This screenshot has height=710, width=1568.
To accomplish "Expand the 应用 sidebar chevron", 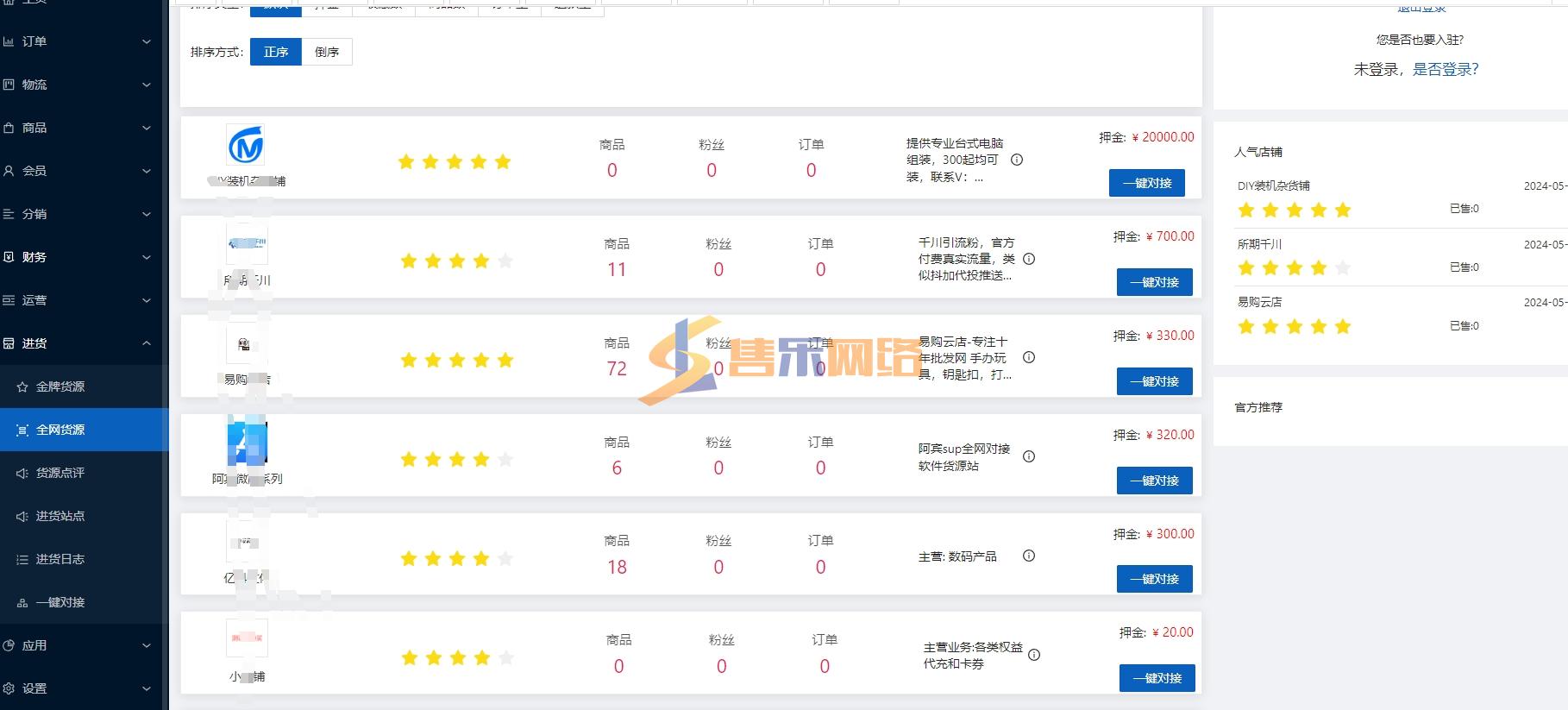I will coord(147,645).
